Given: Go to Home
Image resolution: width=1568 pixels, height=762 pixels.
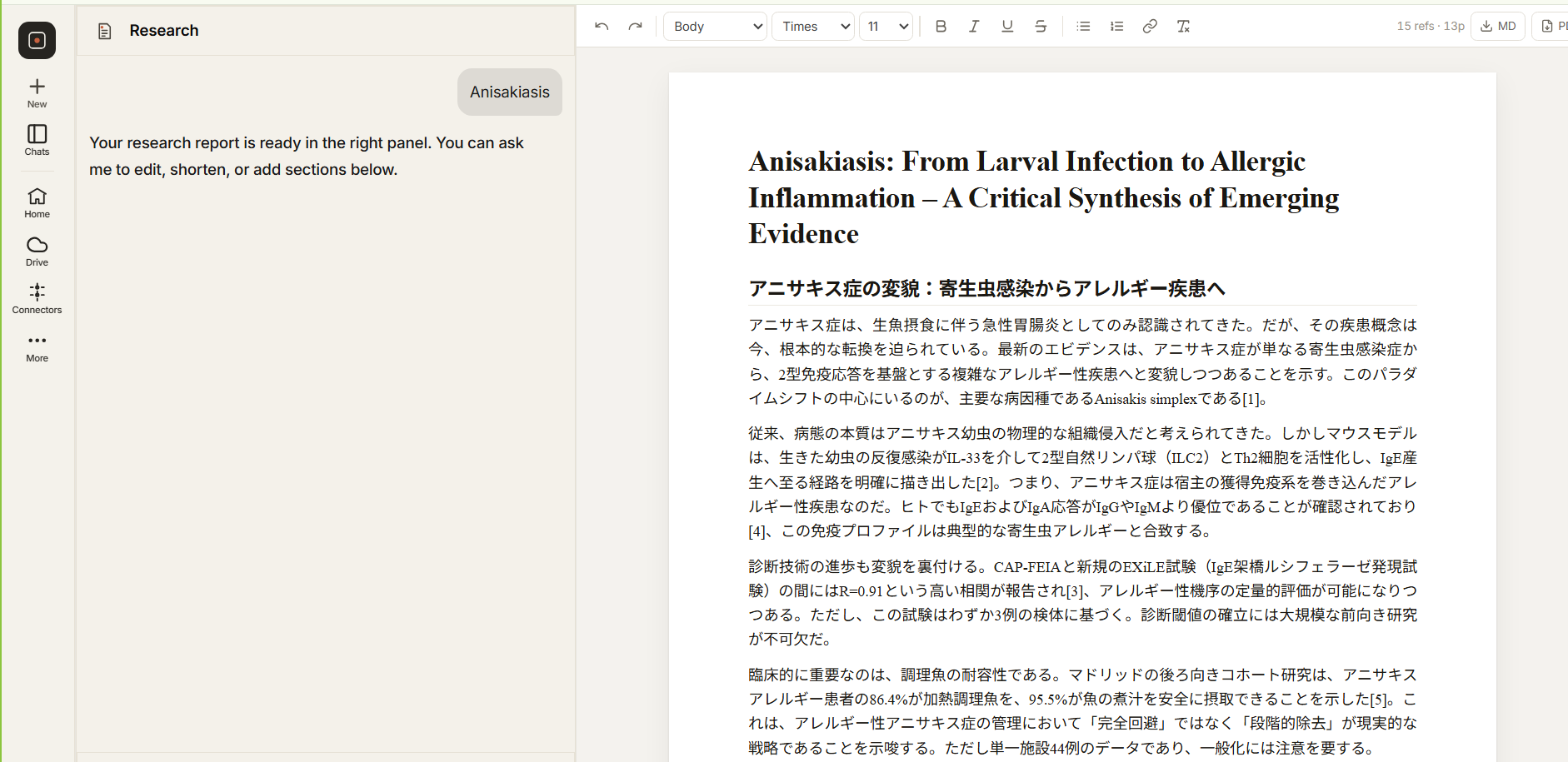Looking at the screenshot, I should 37,202.
